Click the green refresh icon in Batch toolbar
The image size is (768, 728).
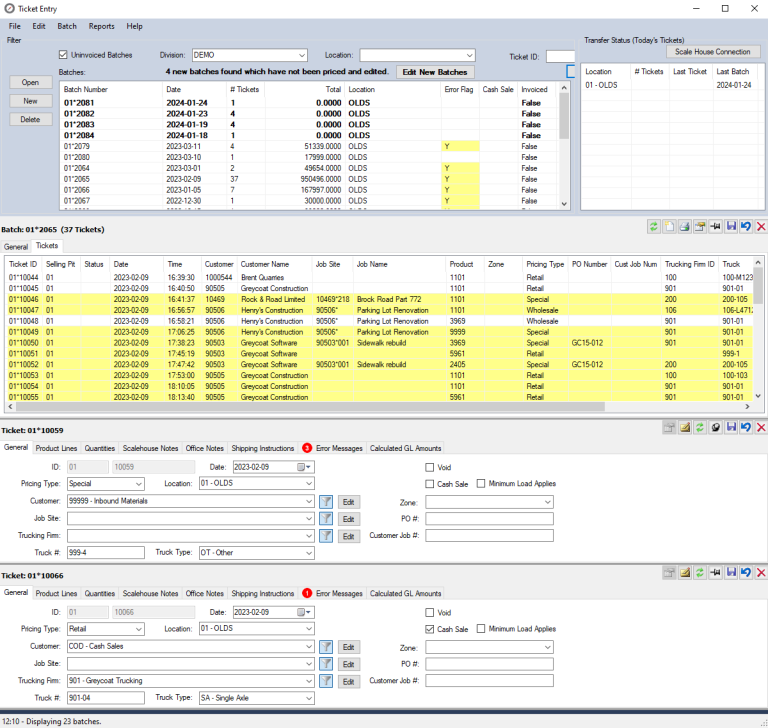point(653,226)
